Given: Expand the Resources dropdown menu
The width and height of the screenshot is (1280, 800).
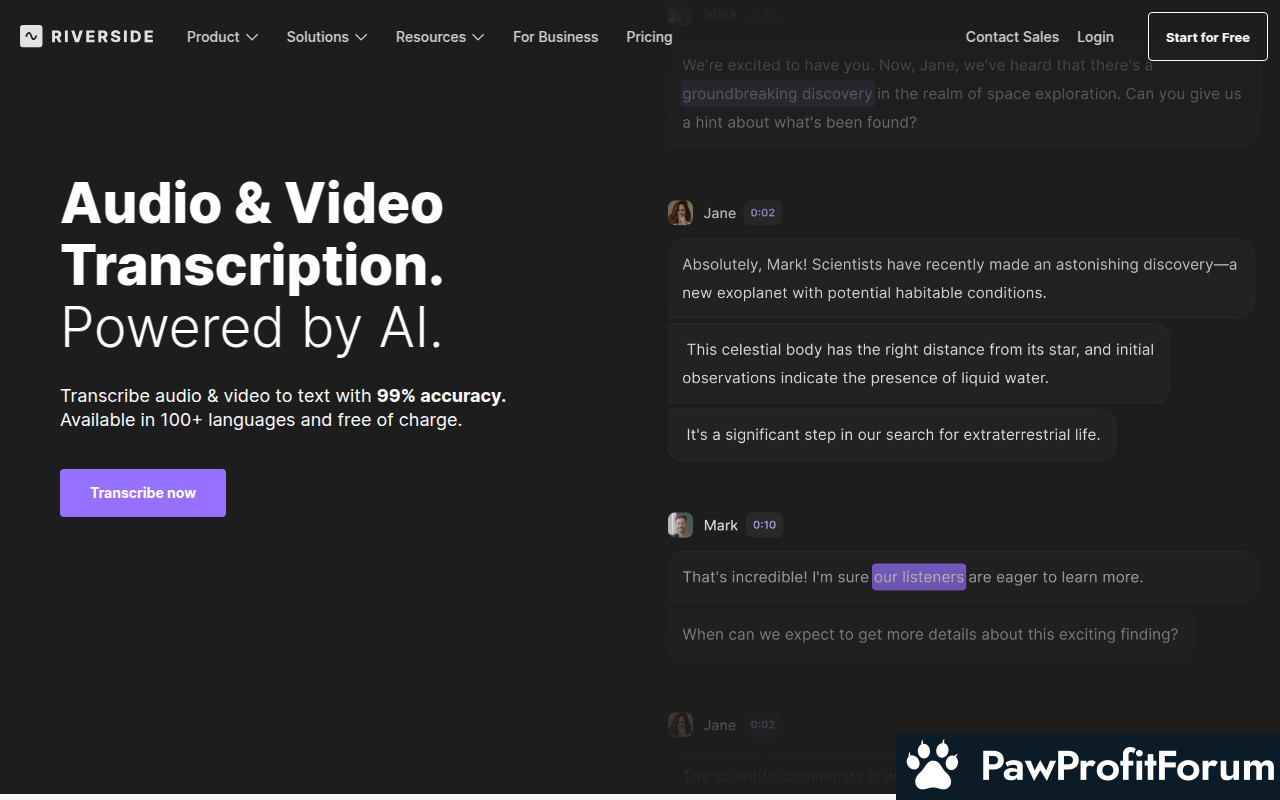Looking at the screenshot, I should pos(439,37).
